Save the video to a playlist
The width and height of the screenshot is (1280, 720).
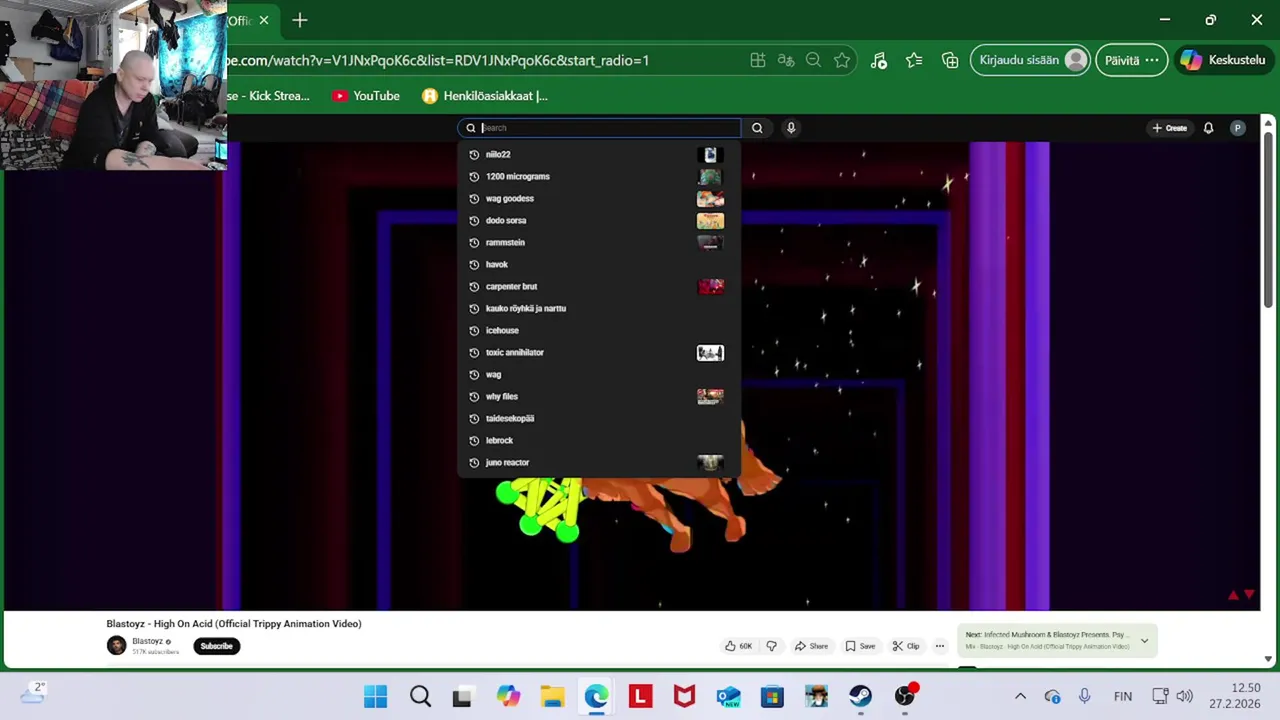860,646
